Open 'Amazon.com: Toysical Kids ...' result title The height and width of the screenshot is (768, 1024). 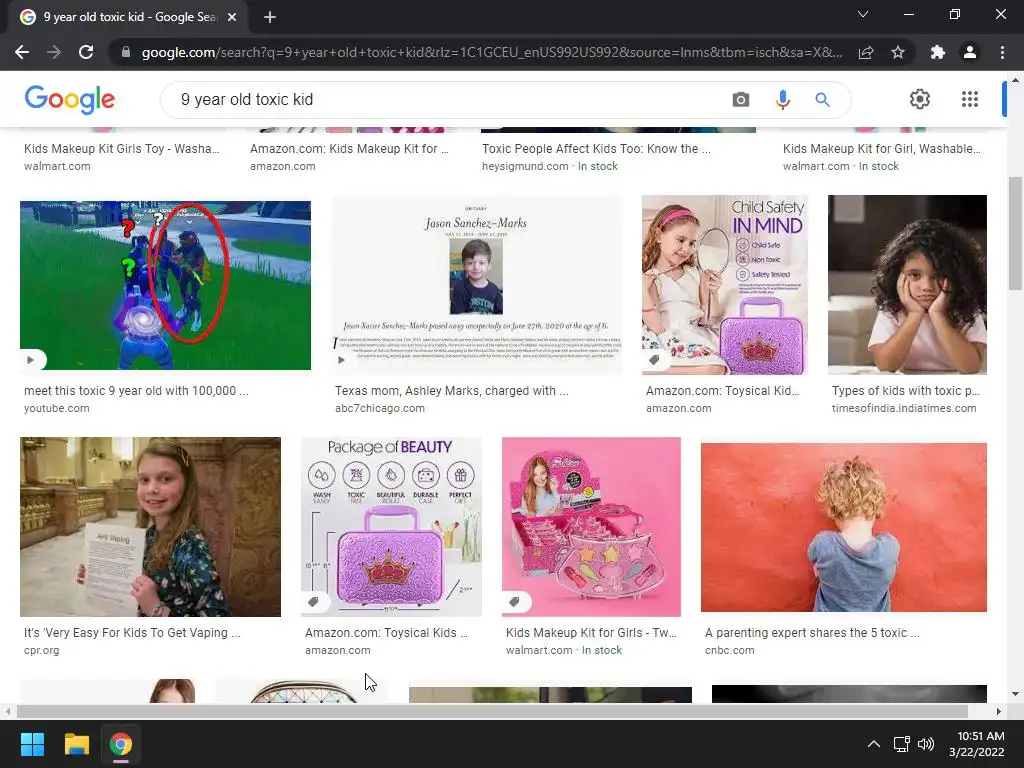(386, 633)
